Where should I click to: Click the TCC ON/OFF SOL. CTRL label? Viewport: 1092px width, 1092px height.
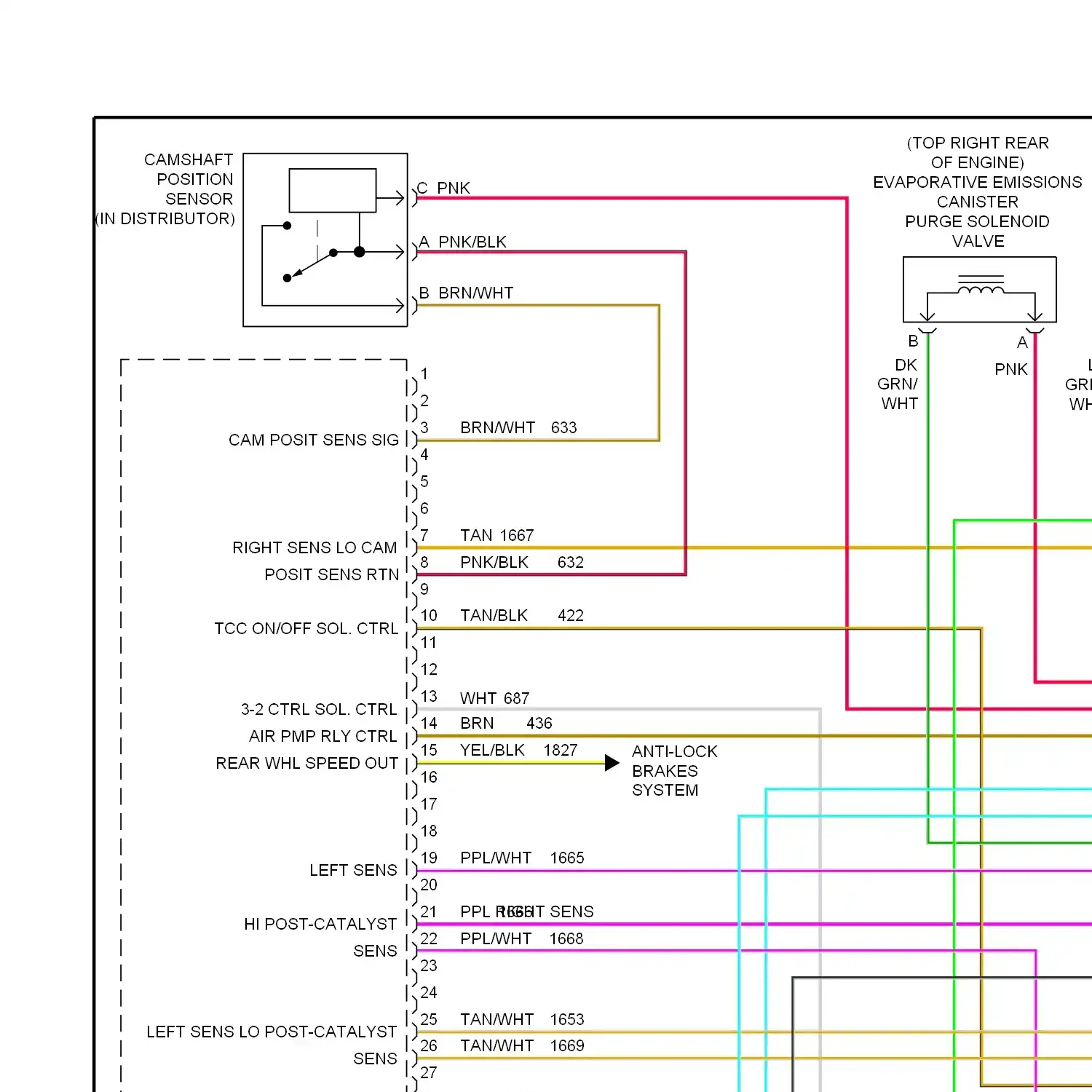tap(306, 628)
